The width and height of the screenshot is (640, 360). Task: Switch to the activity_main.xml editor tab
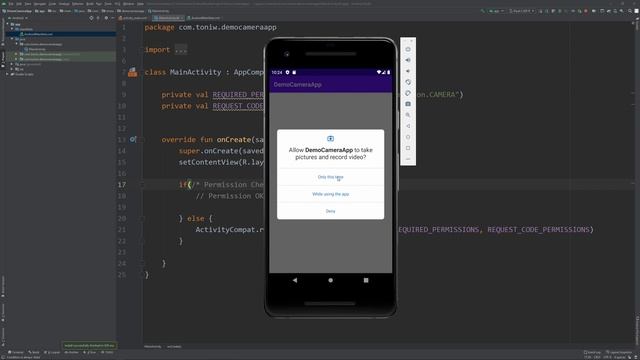tap(133, 18)
